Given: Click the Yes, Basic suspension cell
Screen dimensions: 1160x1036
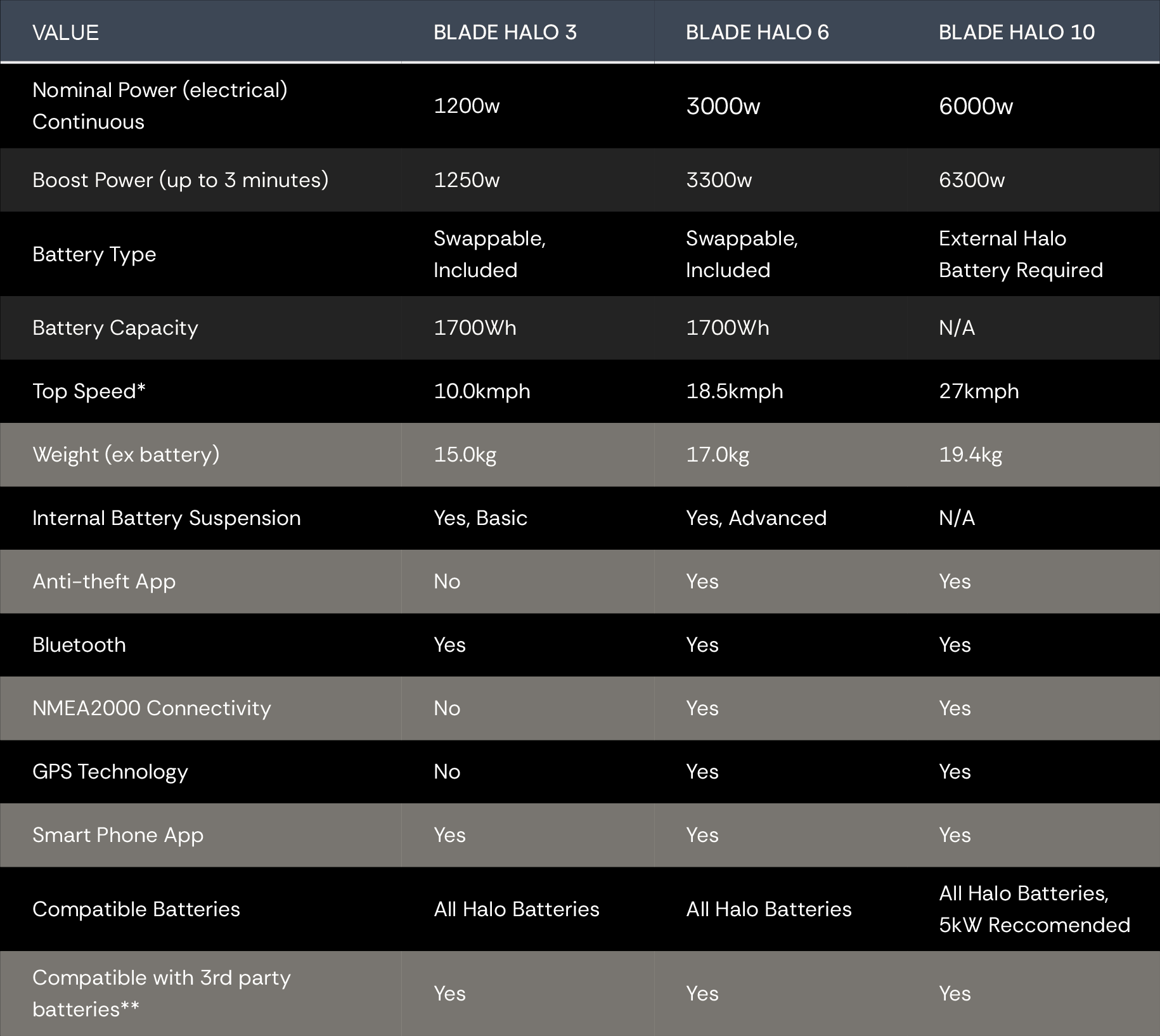Looking at the screenshot, I should tap(480, 518).
